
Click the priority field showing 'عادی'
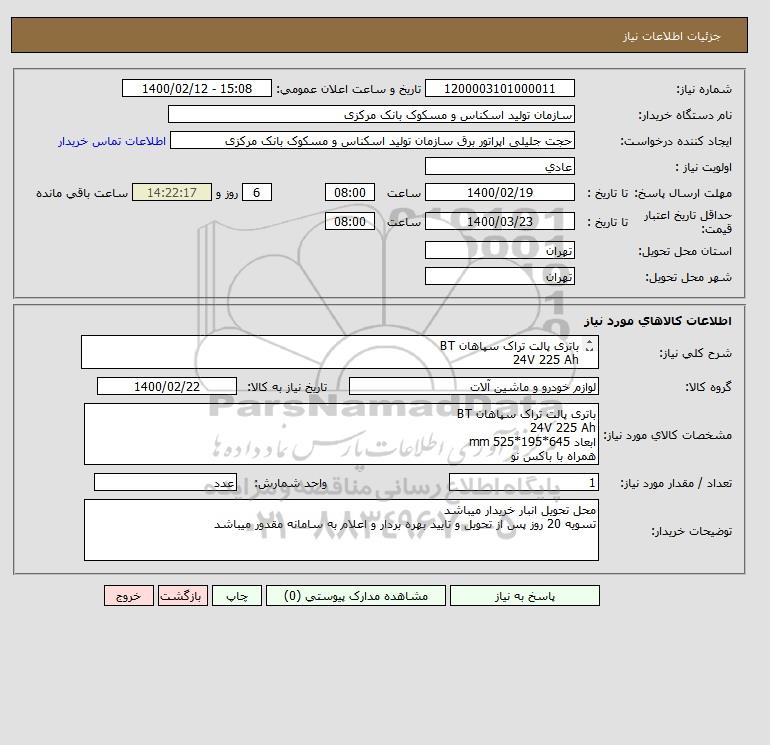499,166
